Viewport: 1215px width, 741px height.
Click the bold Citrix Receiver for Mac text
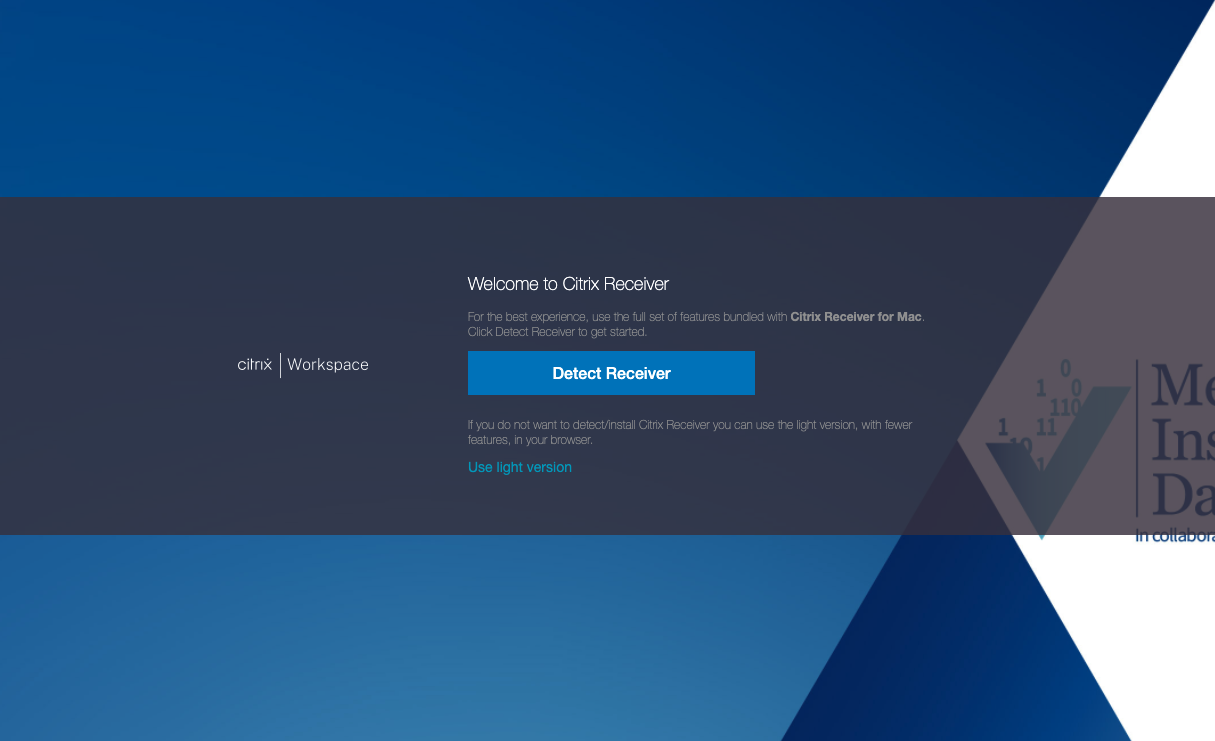coord(856,317)
